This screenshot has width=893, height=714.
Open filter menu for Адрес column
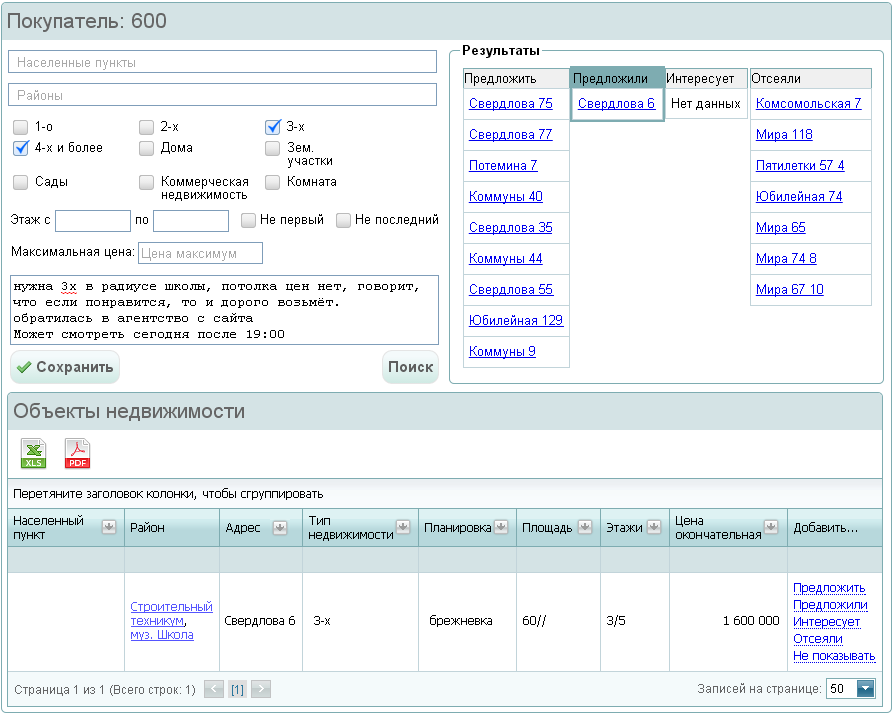280,527
